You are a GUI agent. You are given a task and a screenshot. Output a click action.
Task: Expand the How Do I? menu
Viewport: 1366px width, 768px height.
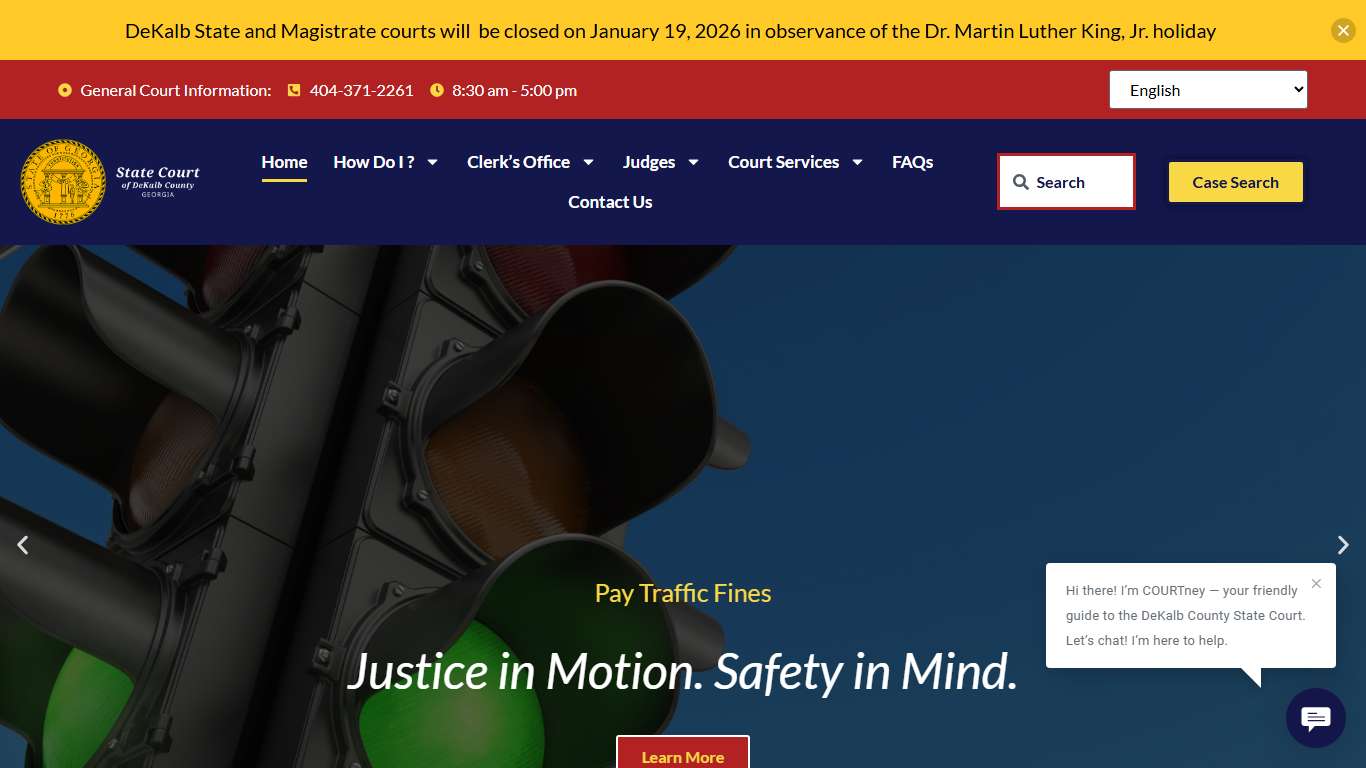pos(386,162)
